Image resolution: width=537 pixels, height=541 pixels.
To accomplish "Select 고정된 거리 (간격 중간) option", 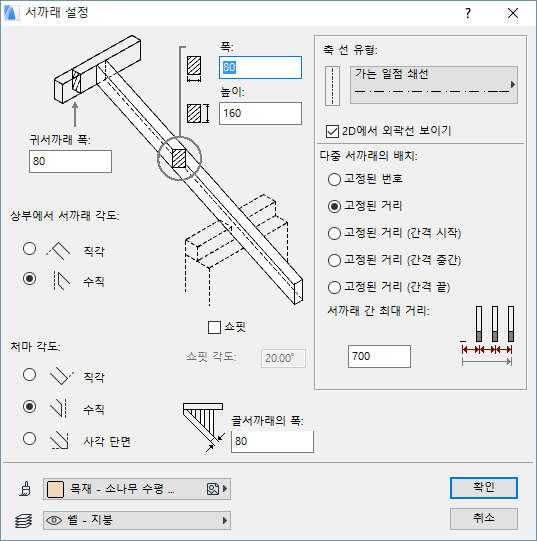I will click(x=334, y=260).
